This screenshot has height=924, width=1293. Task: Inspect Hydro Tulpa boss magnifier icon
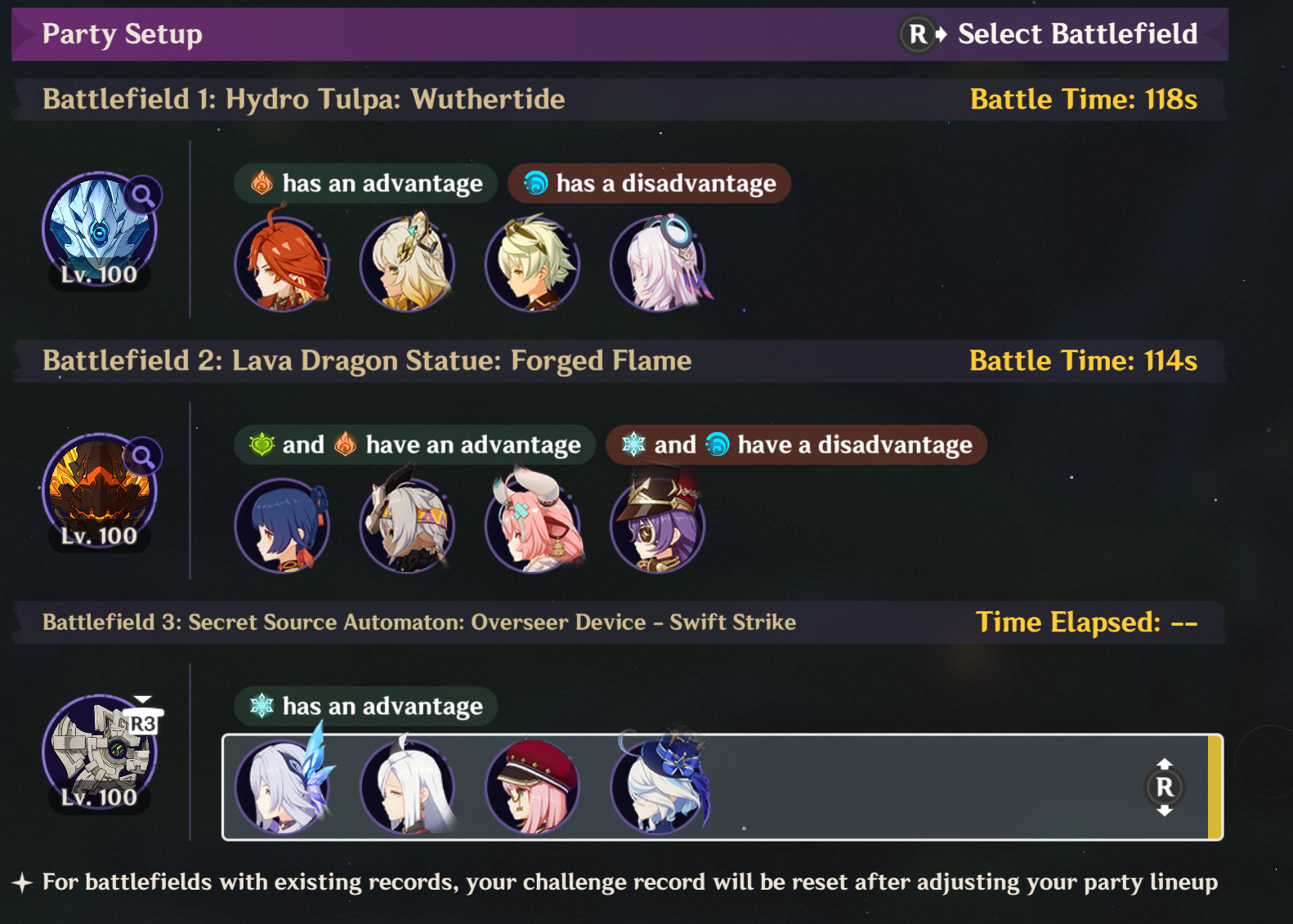point(143,195)
